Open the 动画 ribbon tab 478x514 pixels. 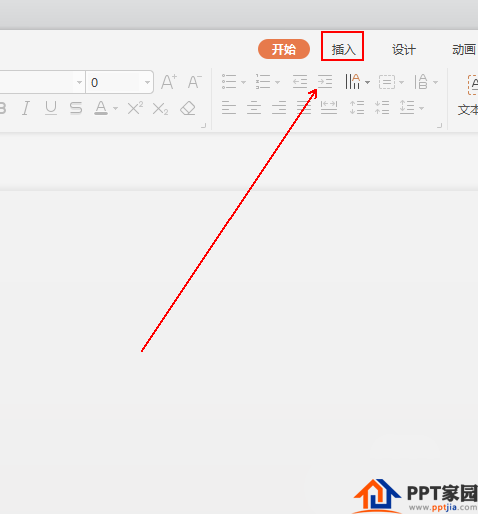(464, 50)
